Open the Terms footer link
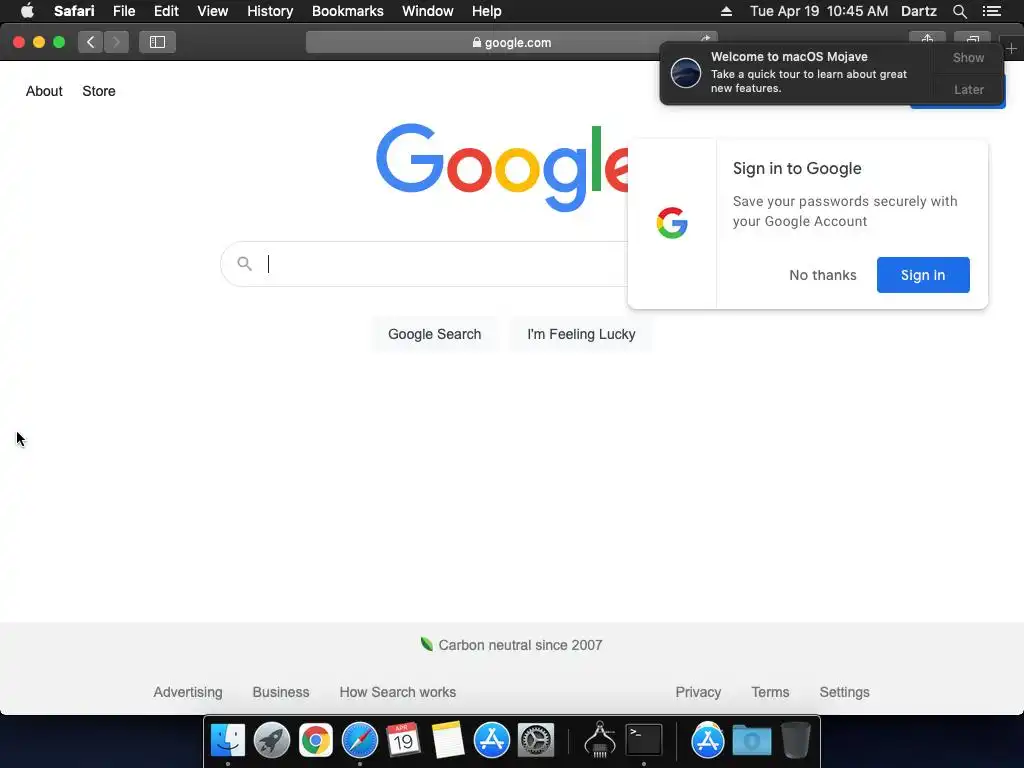The height and width of the screenshot is (768, 1024). pos(770,692)
